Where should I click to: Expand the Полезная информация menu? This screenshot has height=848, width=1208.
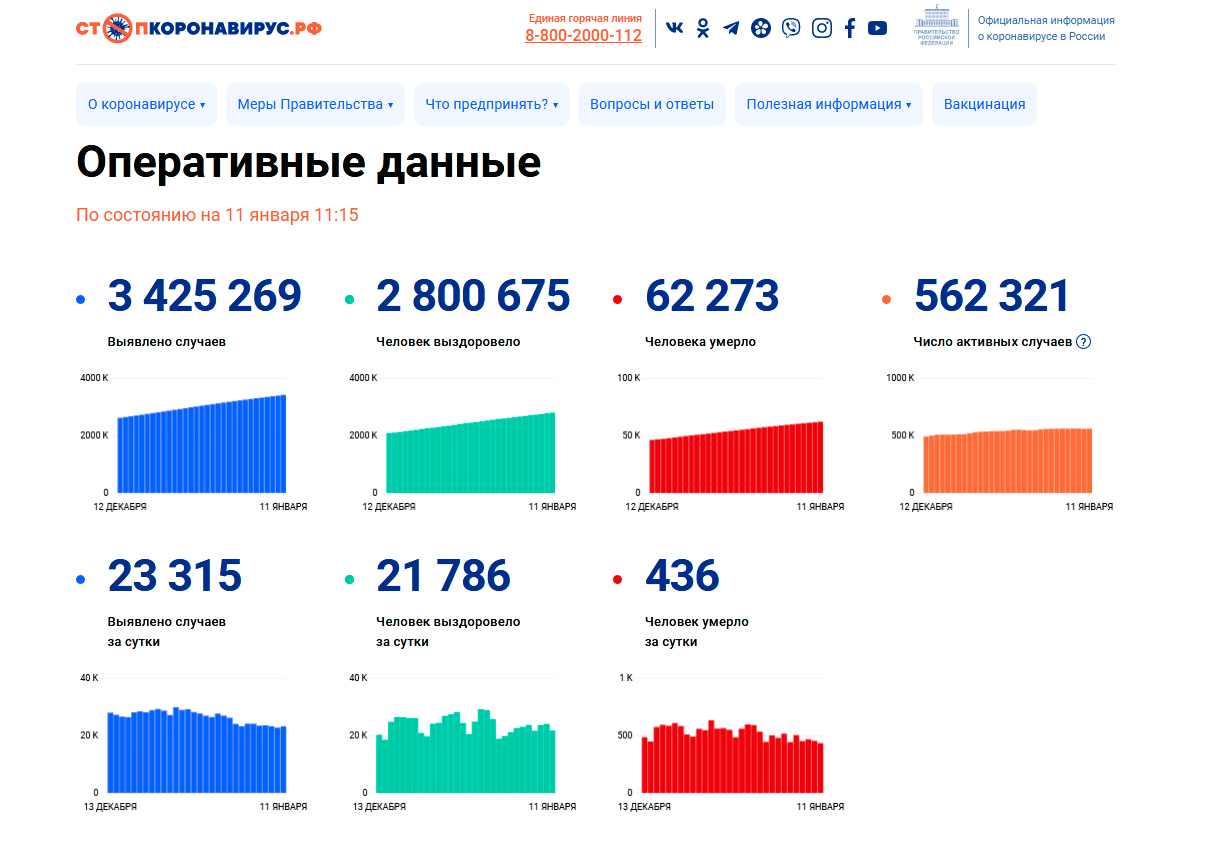pos(828,105)
